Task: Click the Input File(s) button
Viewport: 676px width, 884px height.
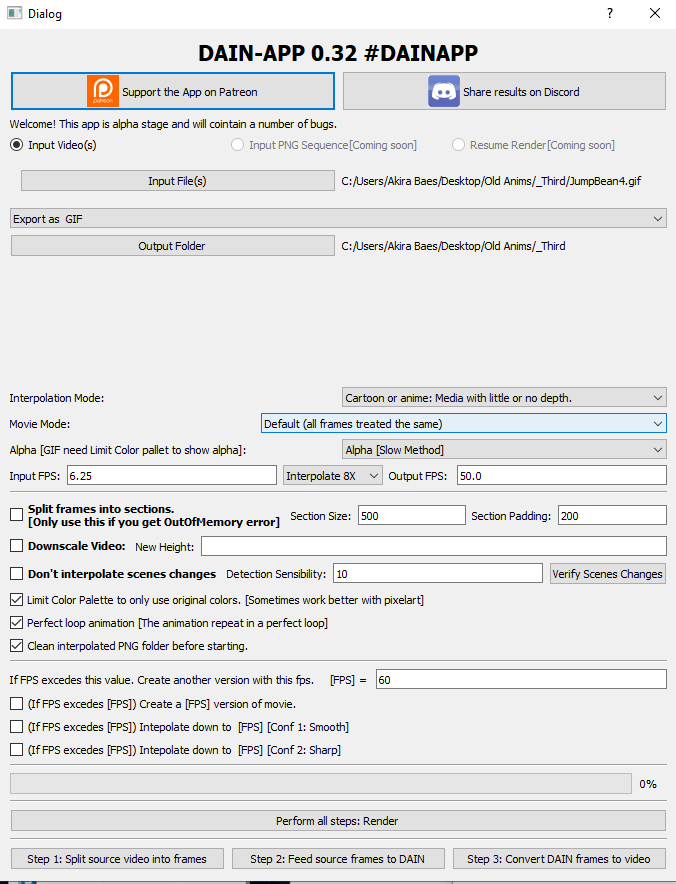Action: [x=178, y=181]
